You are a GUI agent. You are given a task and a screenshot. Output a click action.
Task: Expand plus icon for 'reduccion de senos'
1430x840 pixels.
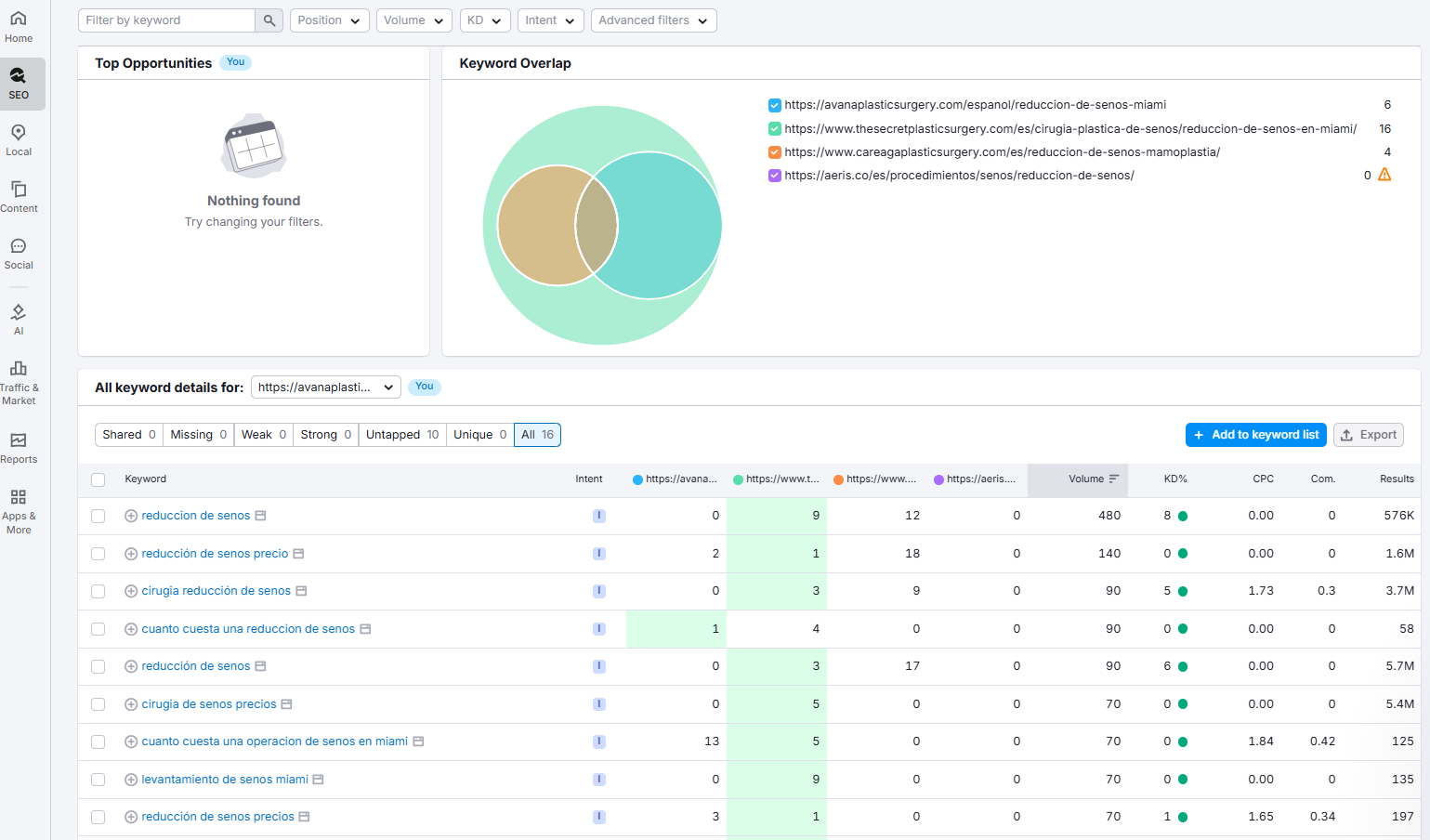pos(131,516)
